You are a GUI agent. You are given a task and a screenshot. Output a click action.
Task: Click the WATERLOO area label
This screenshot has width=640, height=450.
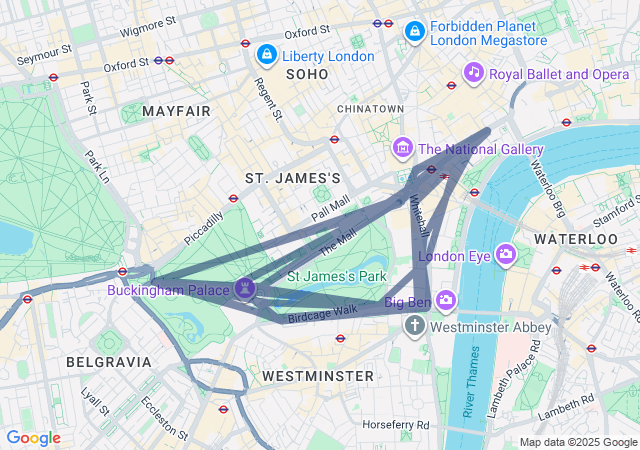click(576, 239)
